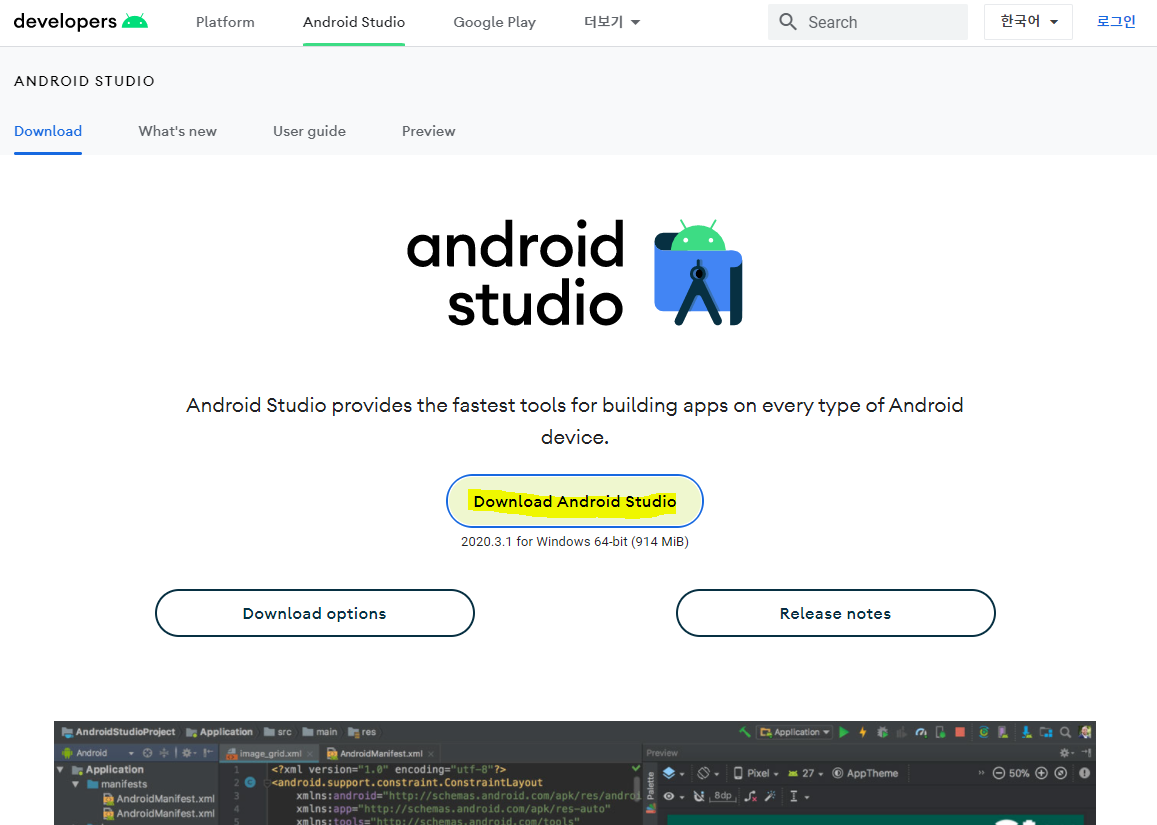Click the zoom out minus icon beside 50%

998,773
